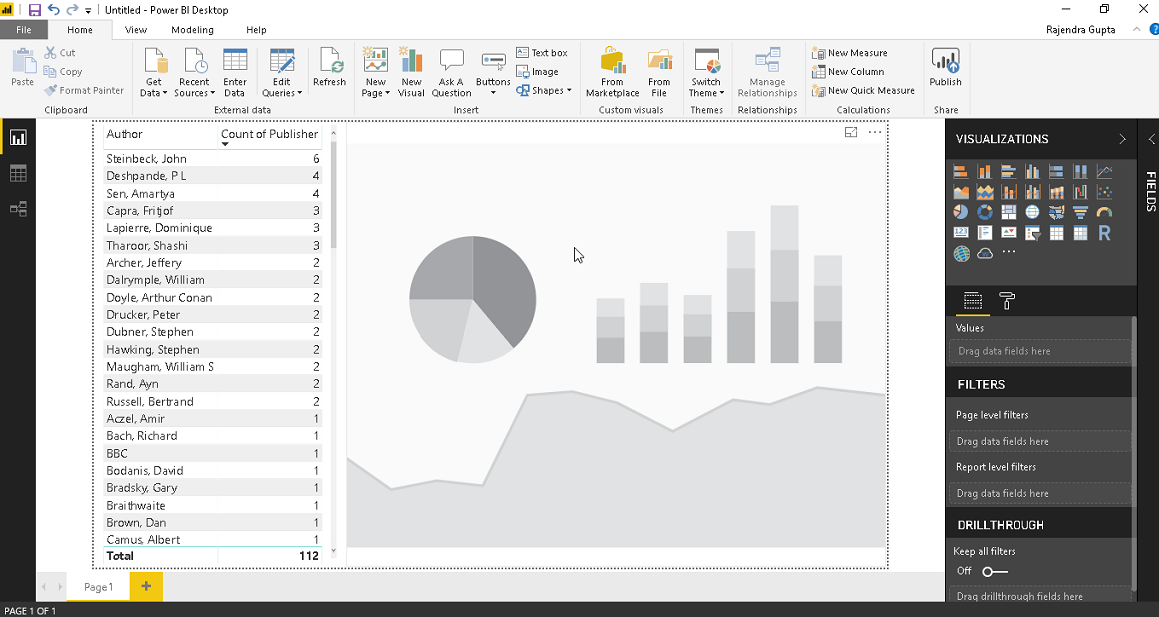Select the scatter chart visual
The height and width of the screenshot is (617, 1159).
(1104, 192)
